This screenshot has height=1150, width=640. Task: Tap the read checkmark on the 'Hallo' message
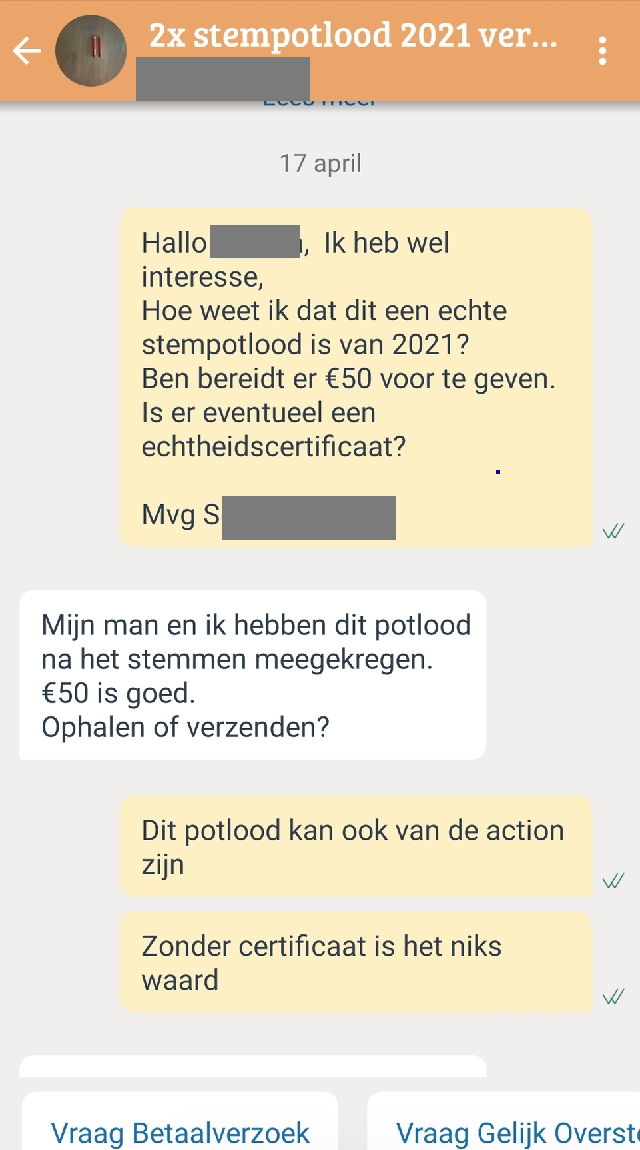tap(613, 531)
